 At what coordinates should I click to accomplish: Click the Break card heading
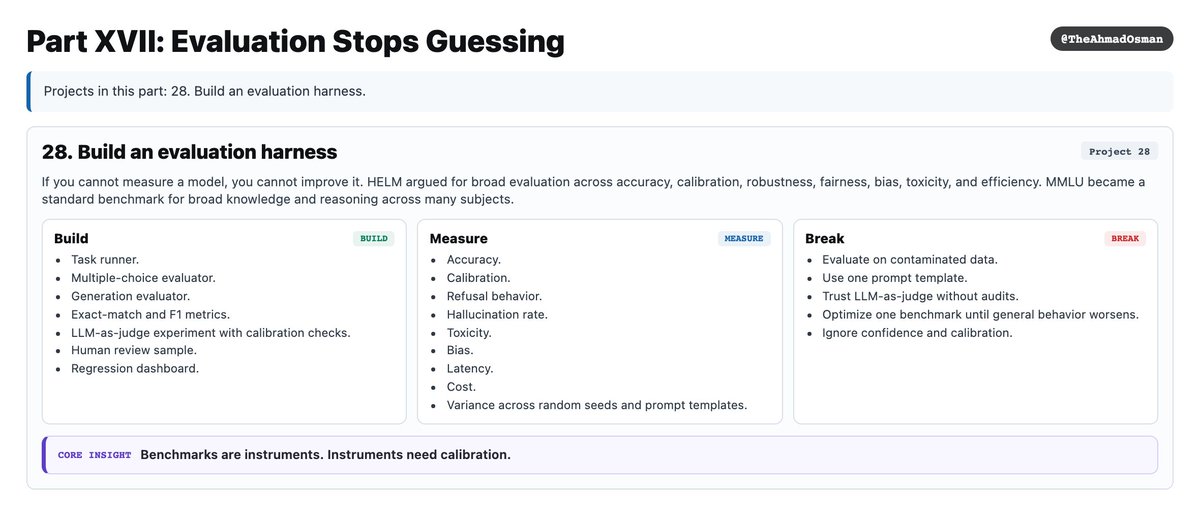click(825, 239)
